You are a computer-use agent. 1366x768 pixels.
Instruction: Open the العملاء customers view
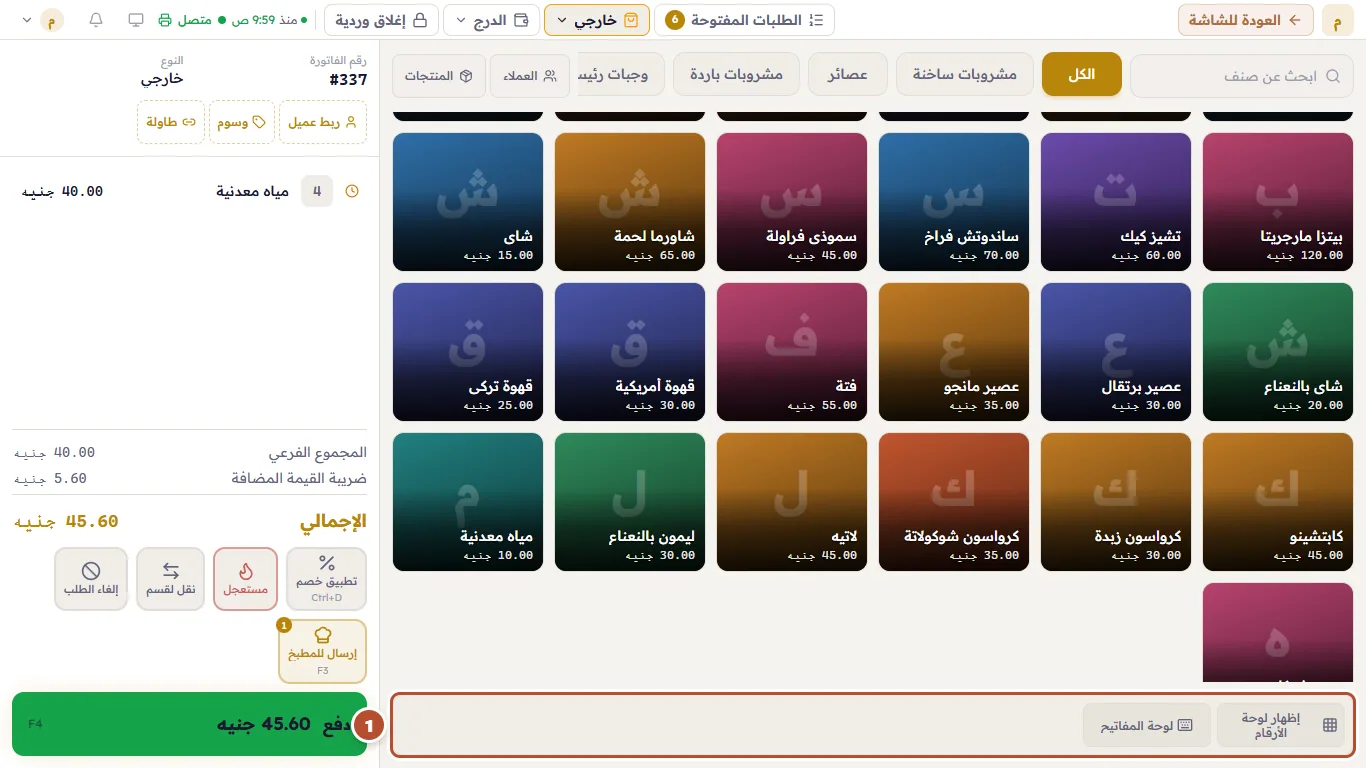[530, 76]
